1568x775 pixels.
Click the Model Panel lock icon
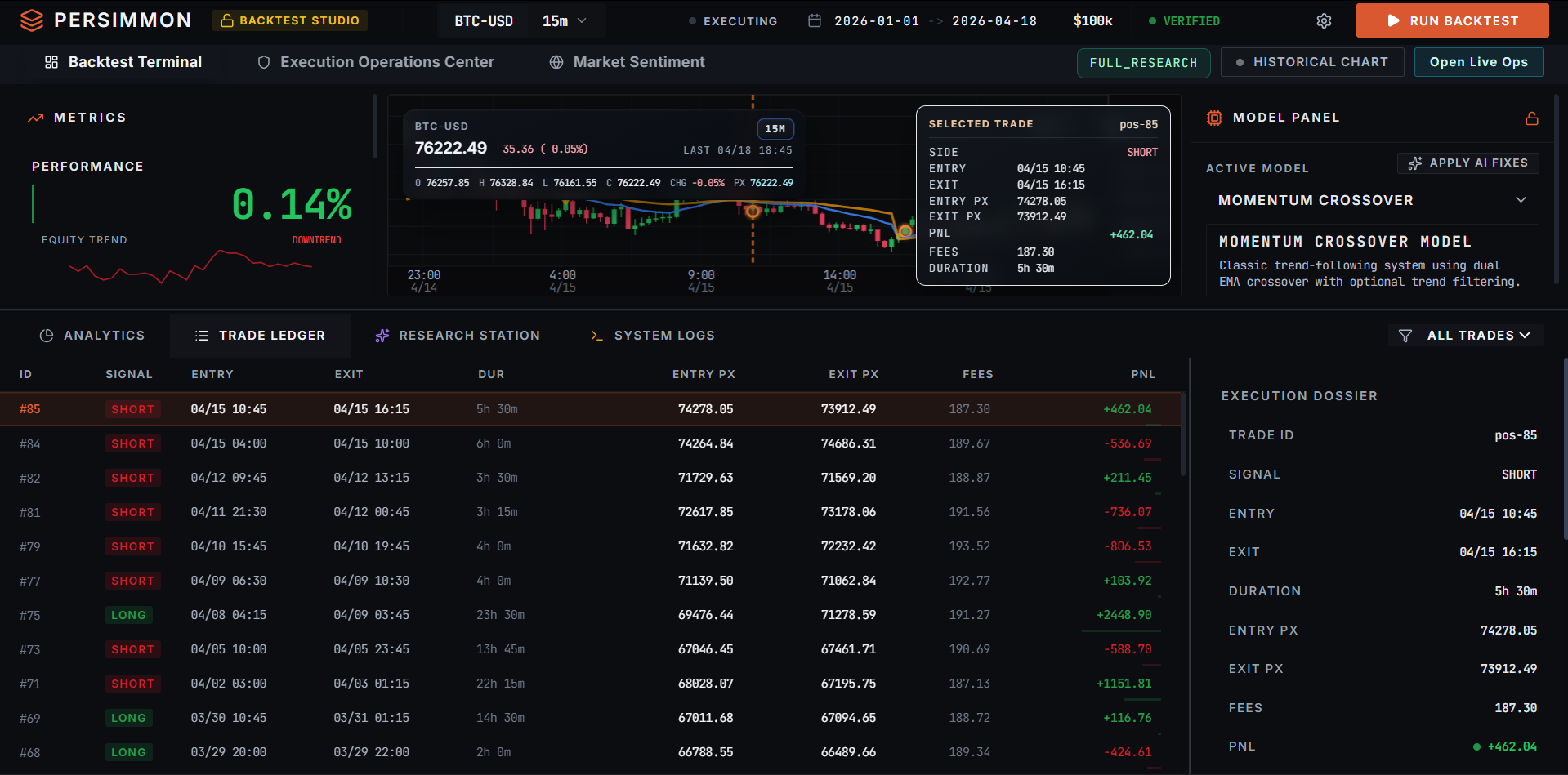[x=1532, y=118]
